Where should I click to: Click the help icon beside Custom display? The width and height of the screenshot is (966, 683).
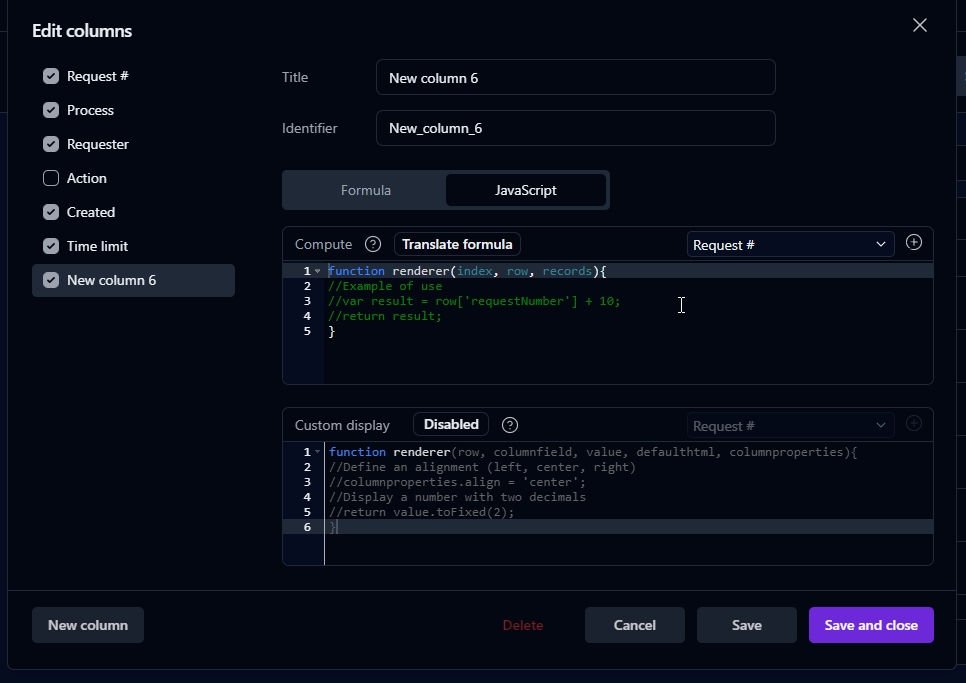(510, 425)
